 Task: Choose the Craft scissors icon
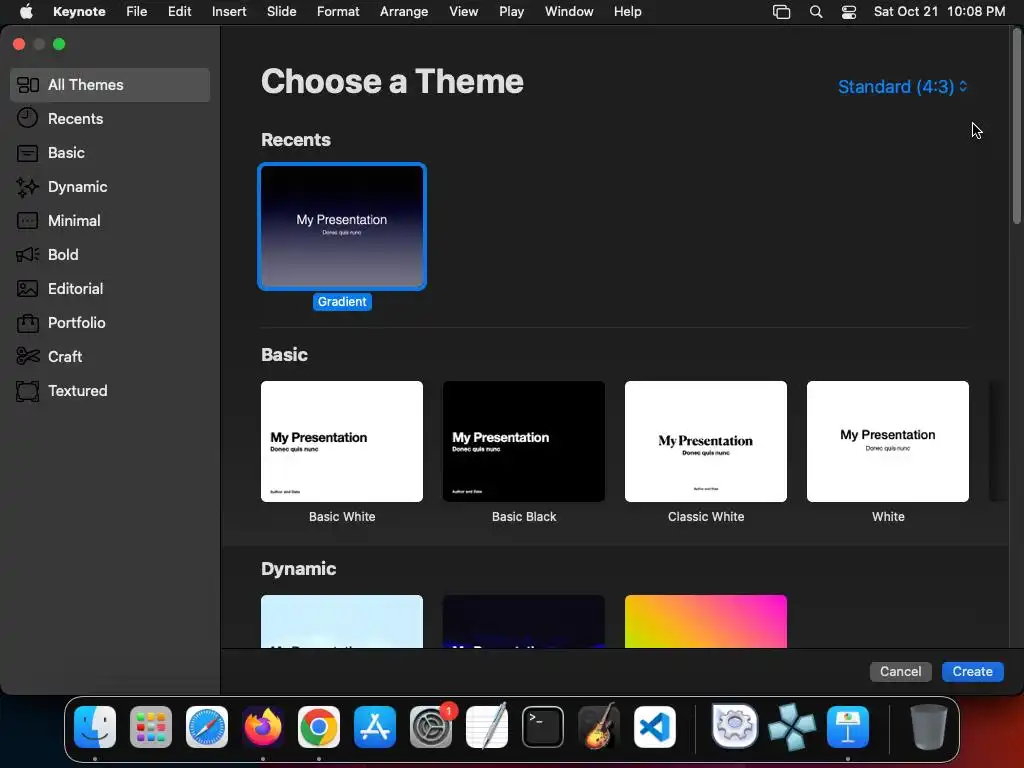point(27,357)
